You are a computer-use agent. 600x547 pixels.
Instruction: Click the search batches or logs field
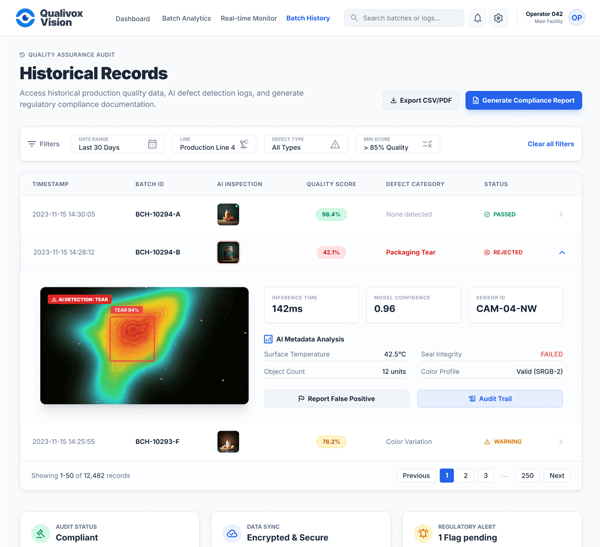coord(404,18)
